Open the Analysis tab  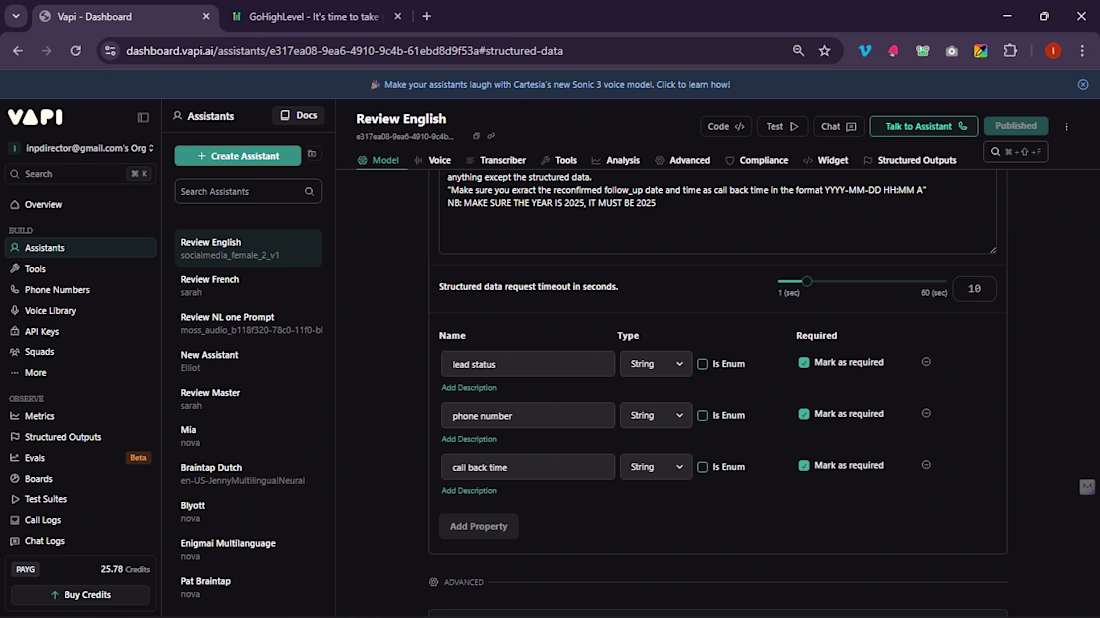615,160
